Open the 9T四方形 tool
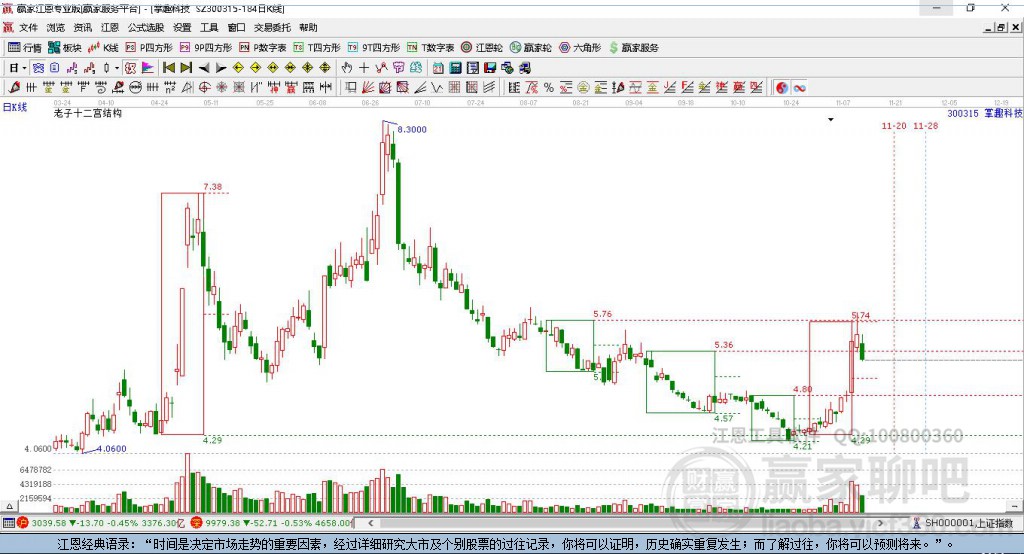Screen dimensions: 1024x554 click(x=374, y=48)
